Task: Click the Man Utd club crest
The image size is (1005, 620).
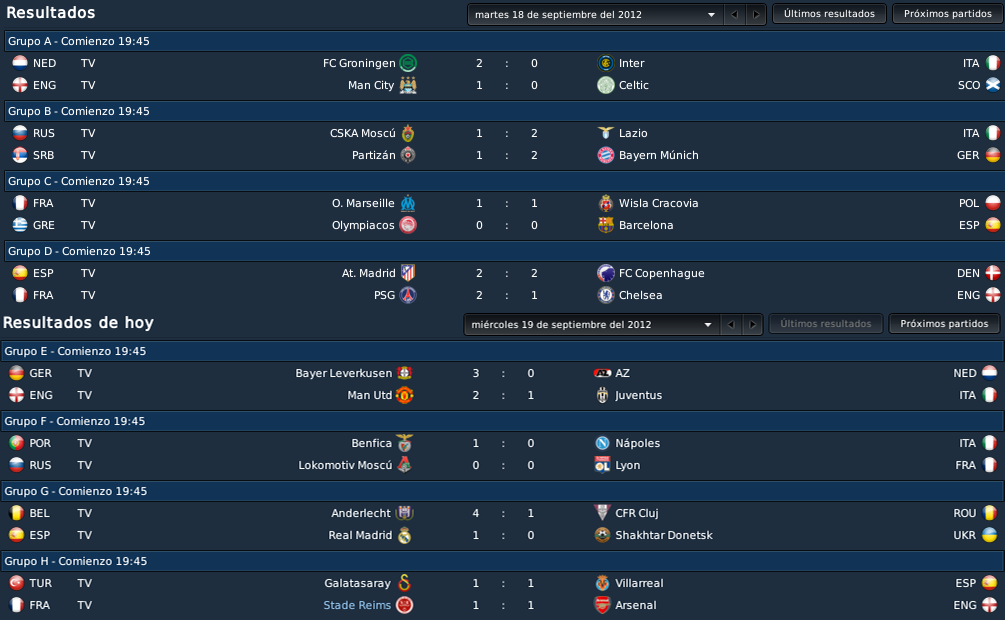Action: [404, 395]
